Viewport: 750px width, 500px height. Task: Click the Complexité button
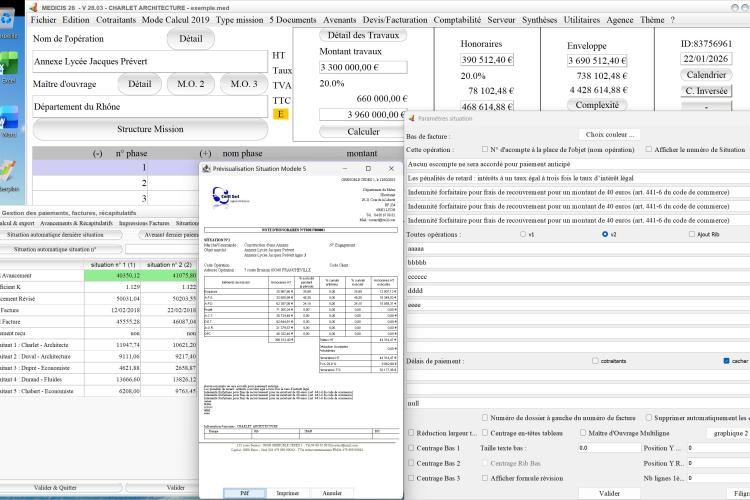(x=597, y=105)
